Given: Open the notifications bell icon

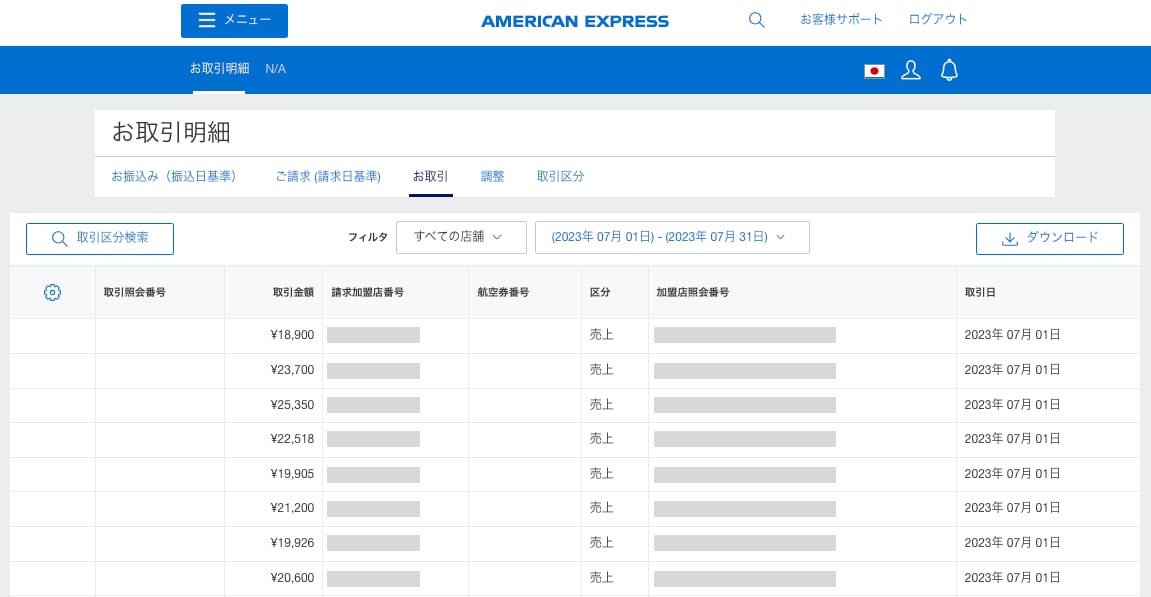Looking at the screenshot, I should pyautogui.click(x=949, y=70).
